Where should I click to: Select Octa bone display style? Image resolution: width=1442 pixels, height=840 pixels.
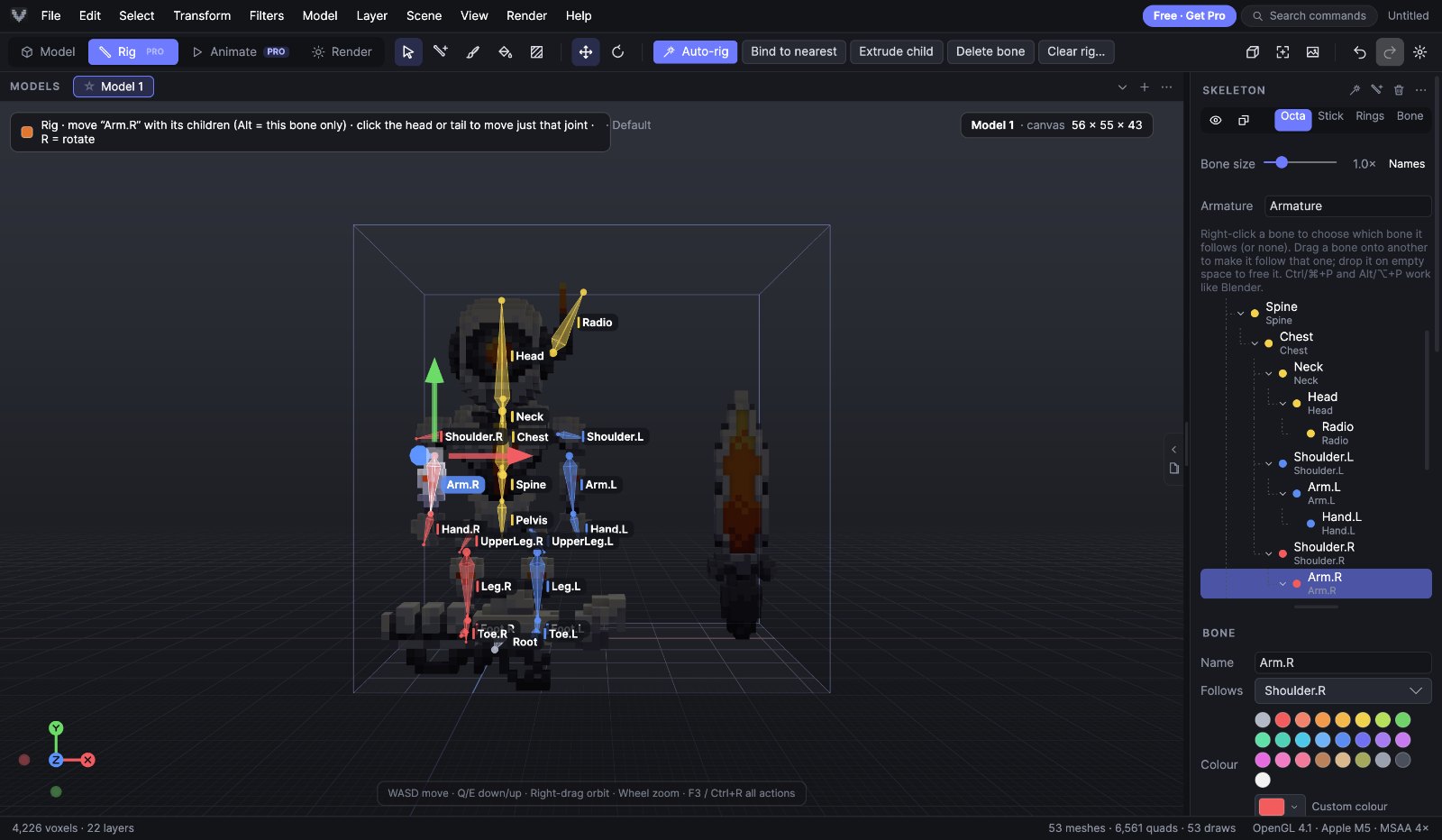pyautogui.click(x=1292, y=119)
